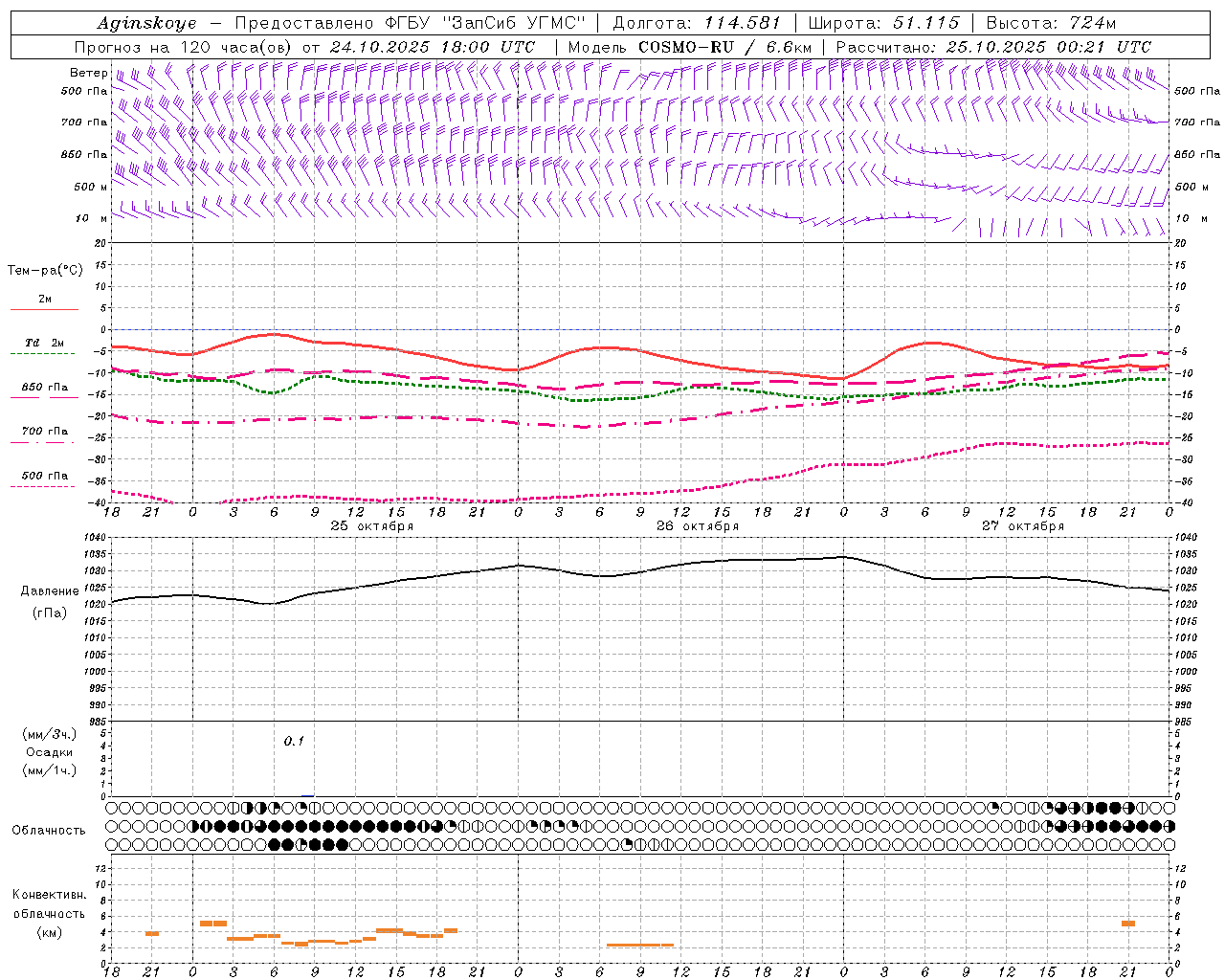Click the (мм/1ч.) precipitation unit label
Screen dimensions: 1225x980
point(50,770)
